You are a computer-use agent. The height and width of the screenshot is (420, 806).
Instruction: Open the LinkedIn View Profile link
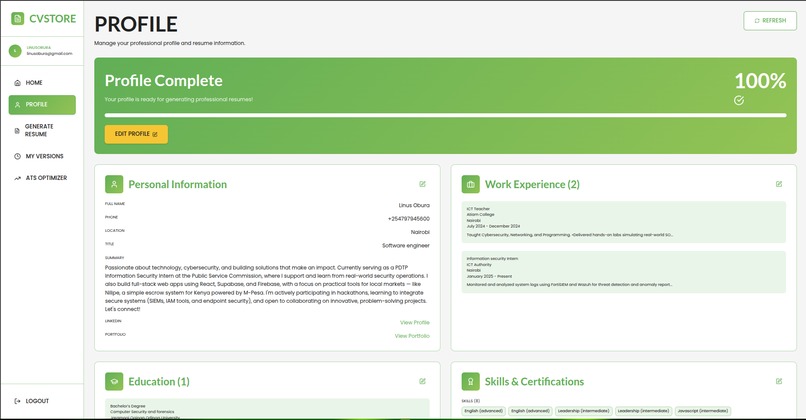415,322
